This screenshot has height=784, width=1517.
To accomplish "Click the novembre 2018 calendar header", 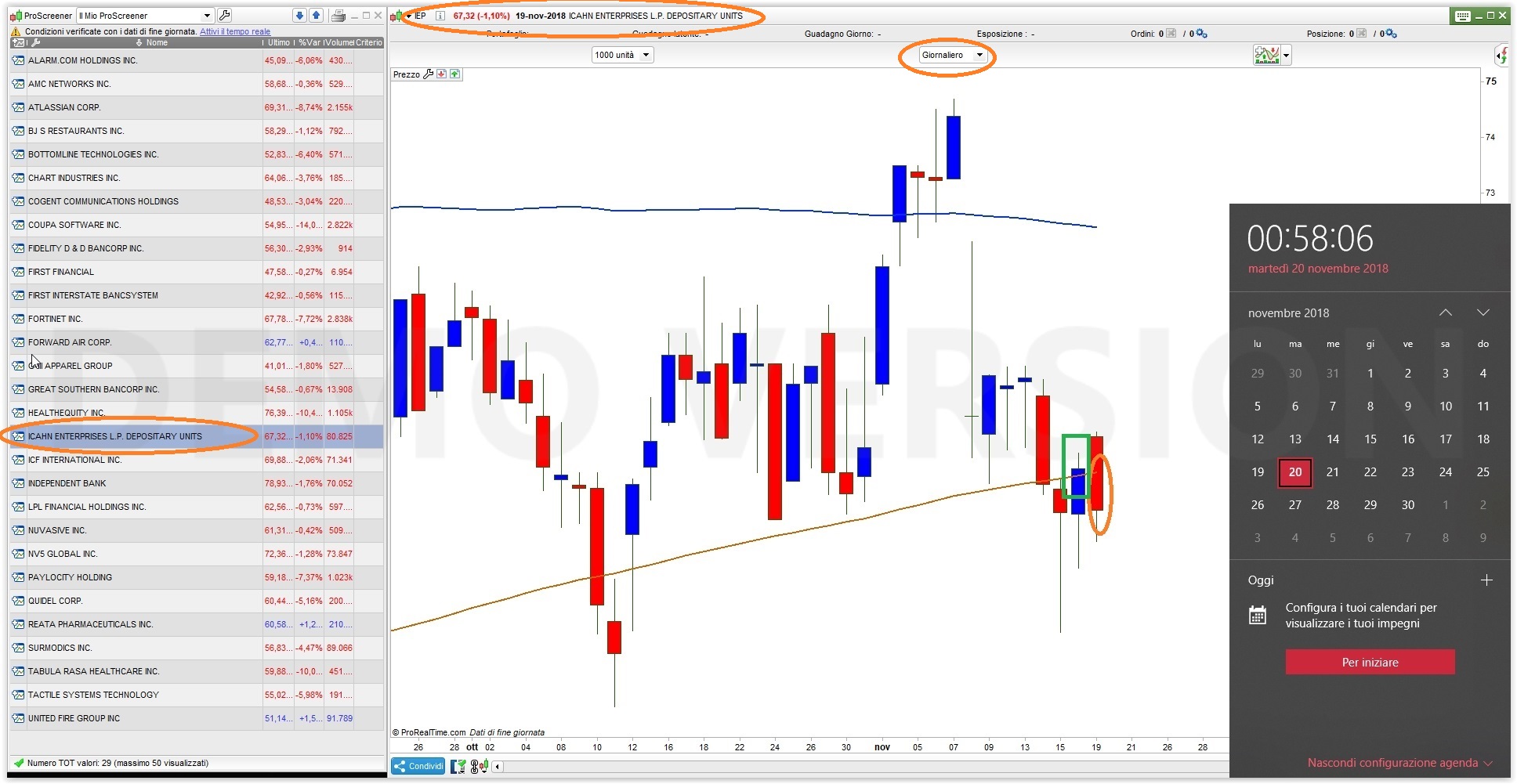I will [1288, 313].
